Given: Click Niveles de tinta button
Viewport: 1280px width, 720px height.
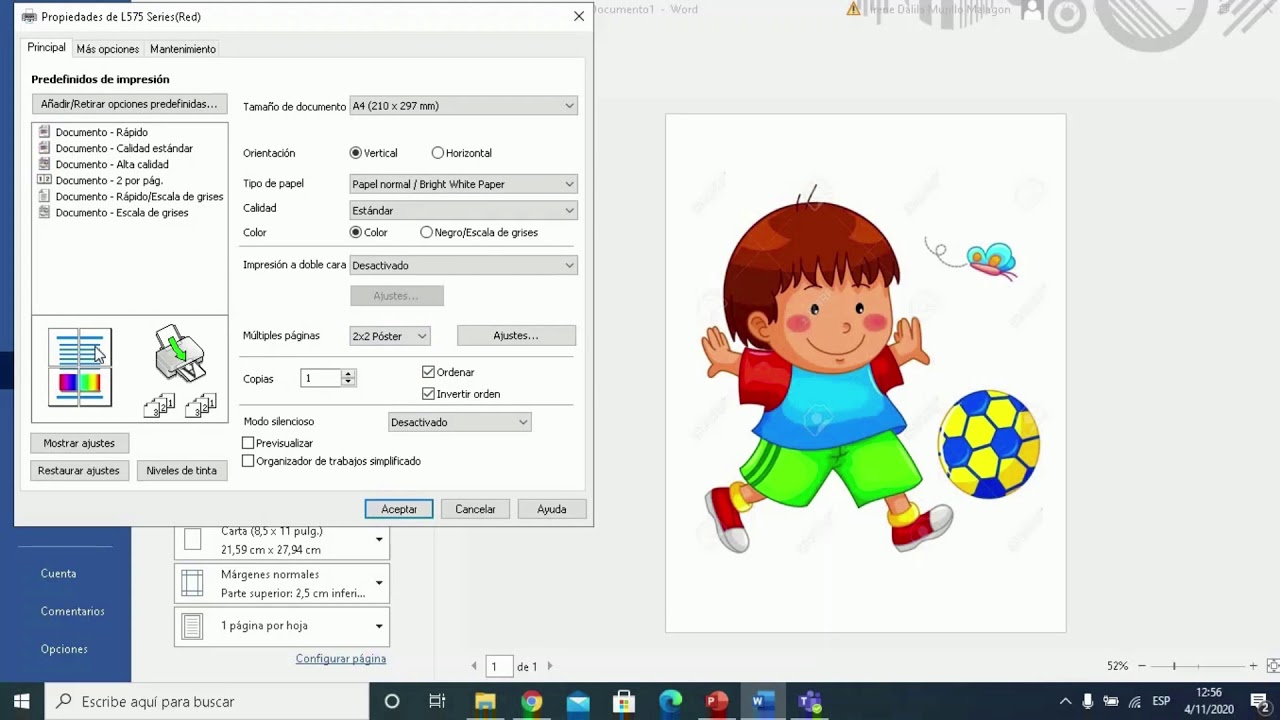Looking at the screenshot, I should 181,471.
